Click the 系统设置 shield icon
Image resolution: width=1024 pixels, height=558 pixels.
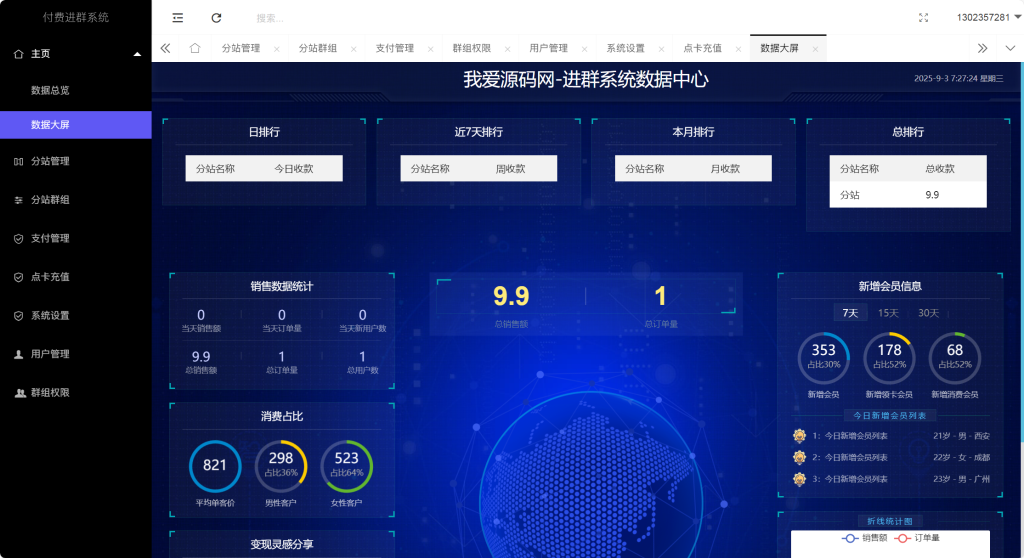point(18,316)
